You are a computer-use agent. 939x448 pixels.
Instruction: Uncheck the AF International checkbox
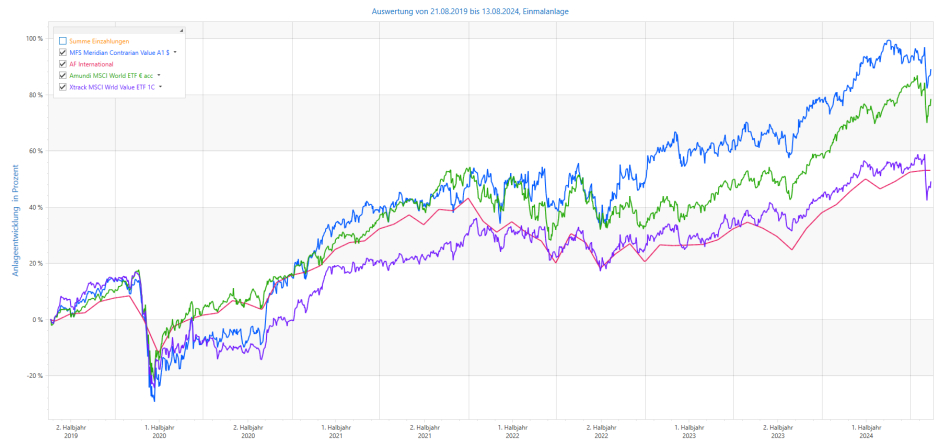tap(63, 64)
